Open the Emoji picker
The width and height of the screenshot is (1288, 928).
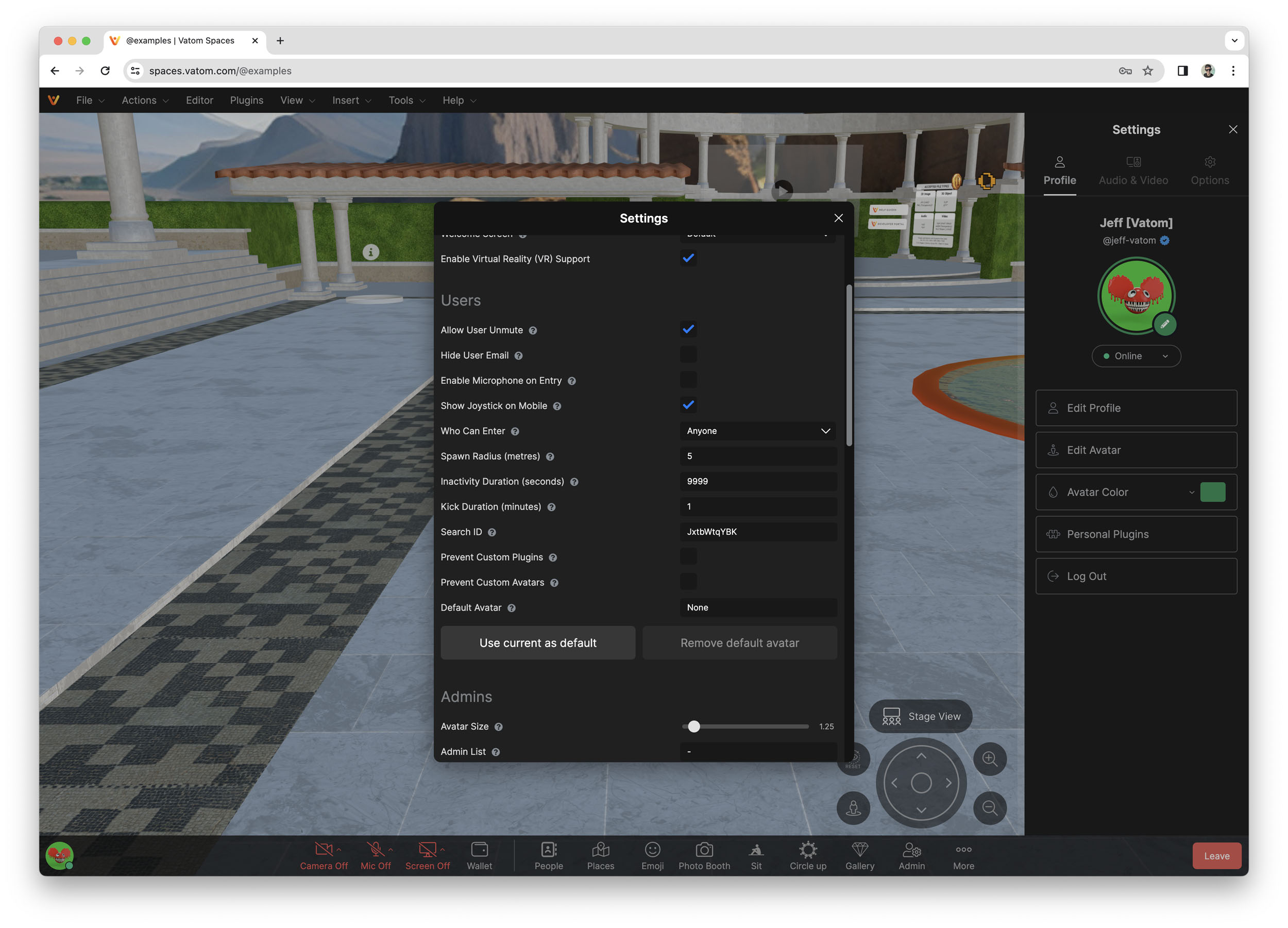(653, 855)
